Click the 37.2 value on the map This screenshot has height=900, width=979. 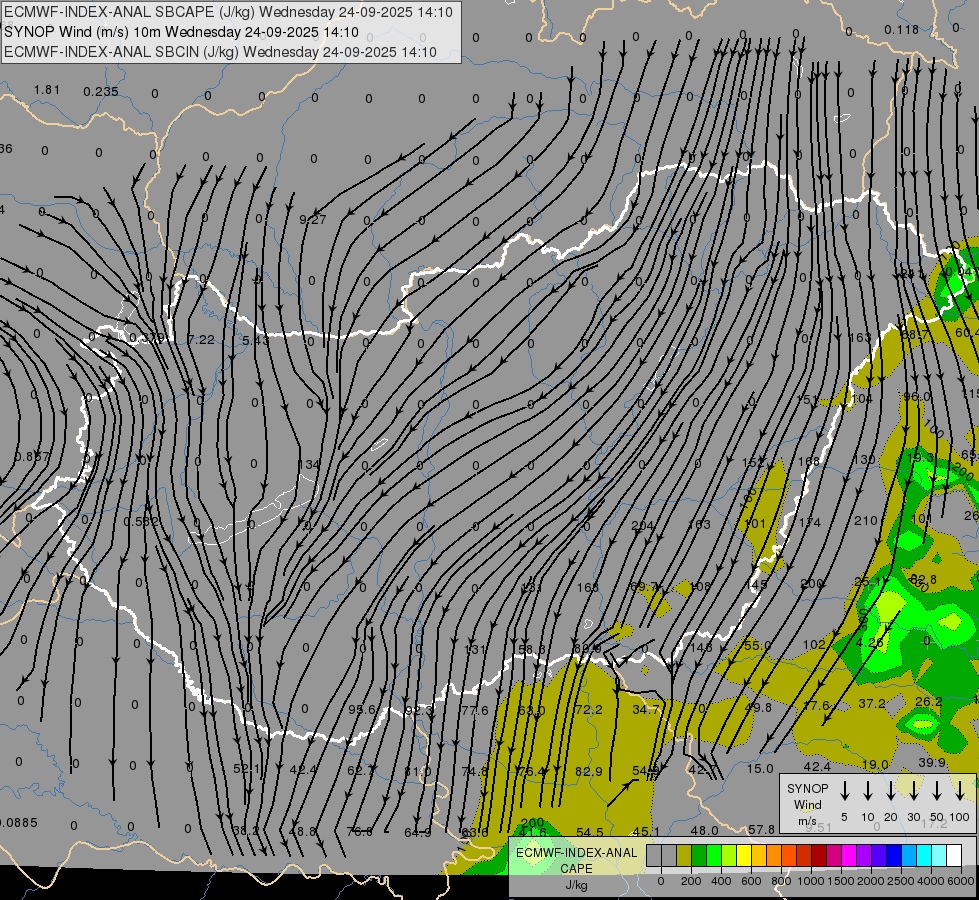(872, 703)
